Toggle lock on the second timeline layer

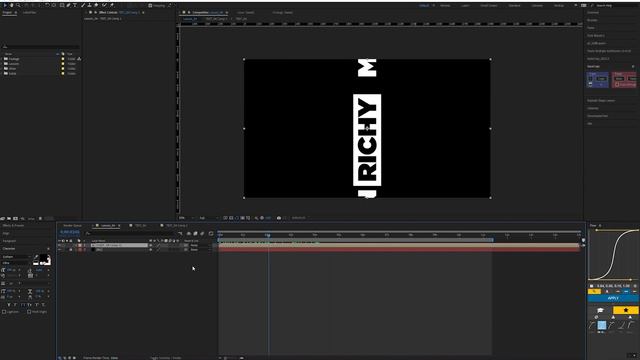click(x=71, y=249)
